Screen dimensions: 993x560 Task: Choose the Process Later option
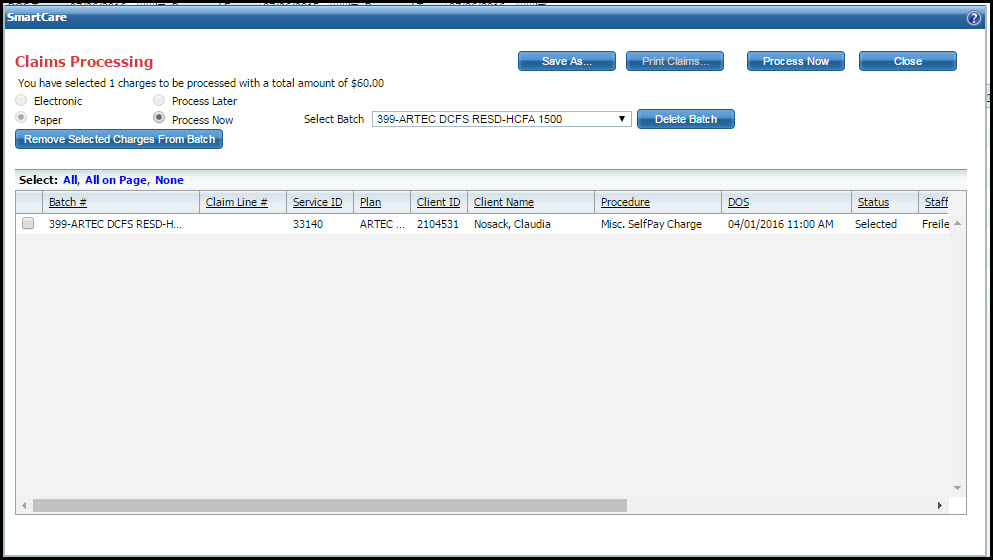click(159, 101)
